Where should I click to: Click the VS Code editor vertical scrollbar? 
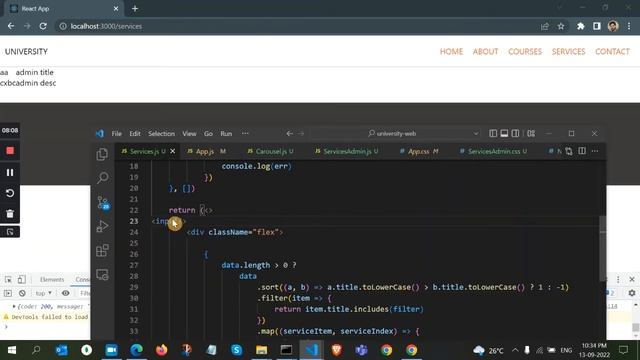click(x=602, y=249)
